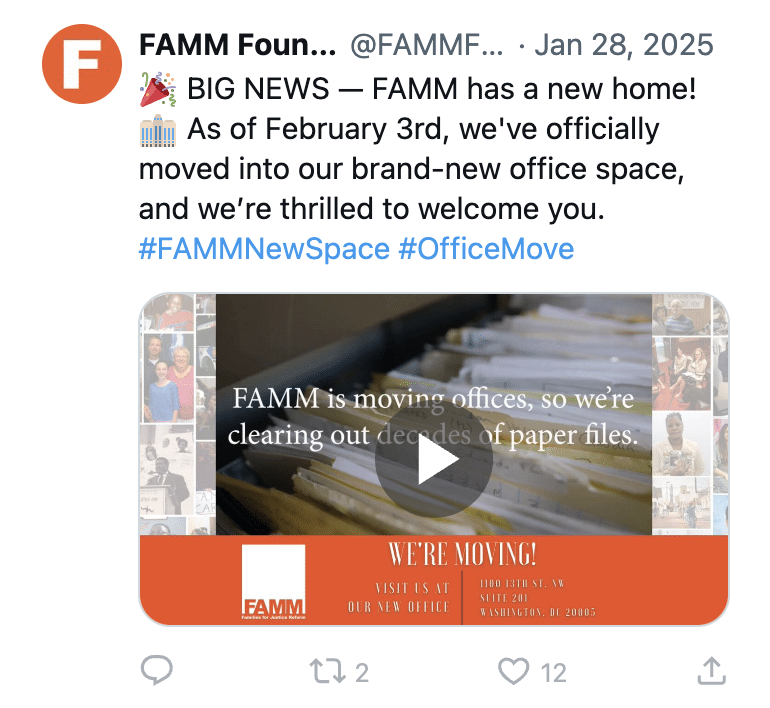
Task: Click the WE'RE MOVING! banner heading
Action: pyautogui.click(x=462, y=554)
